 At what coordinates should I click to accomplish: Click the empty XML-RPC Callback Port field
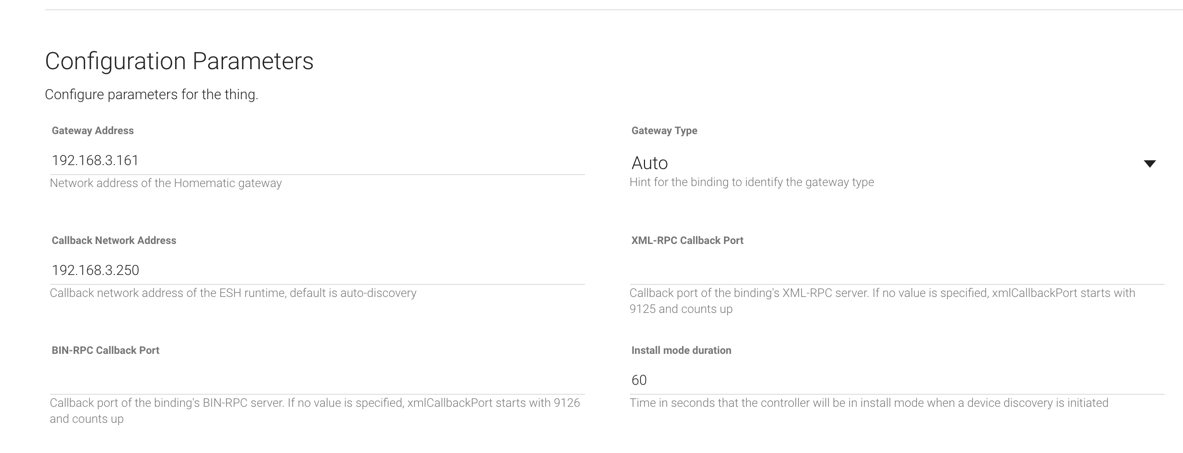897,270
